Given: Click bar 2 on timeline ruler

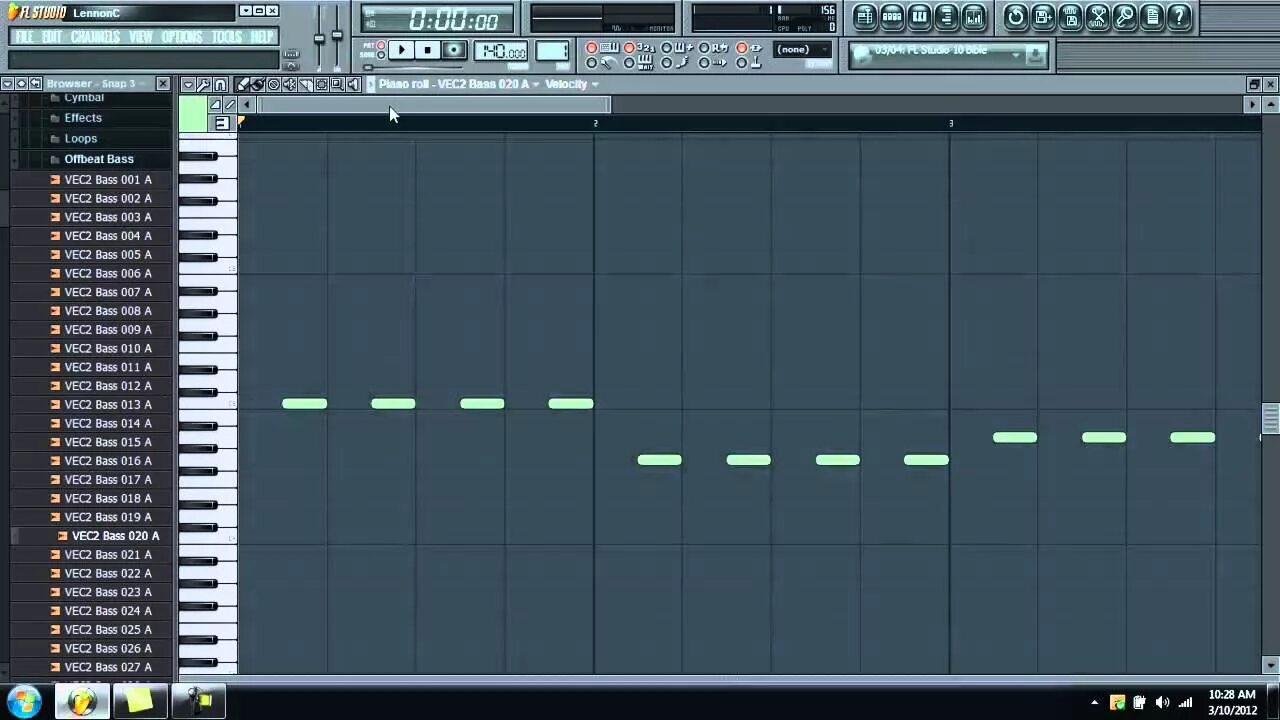Looking at the screenshot, I should 596,123.
